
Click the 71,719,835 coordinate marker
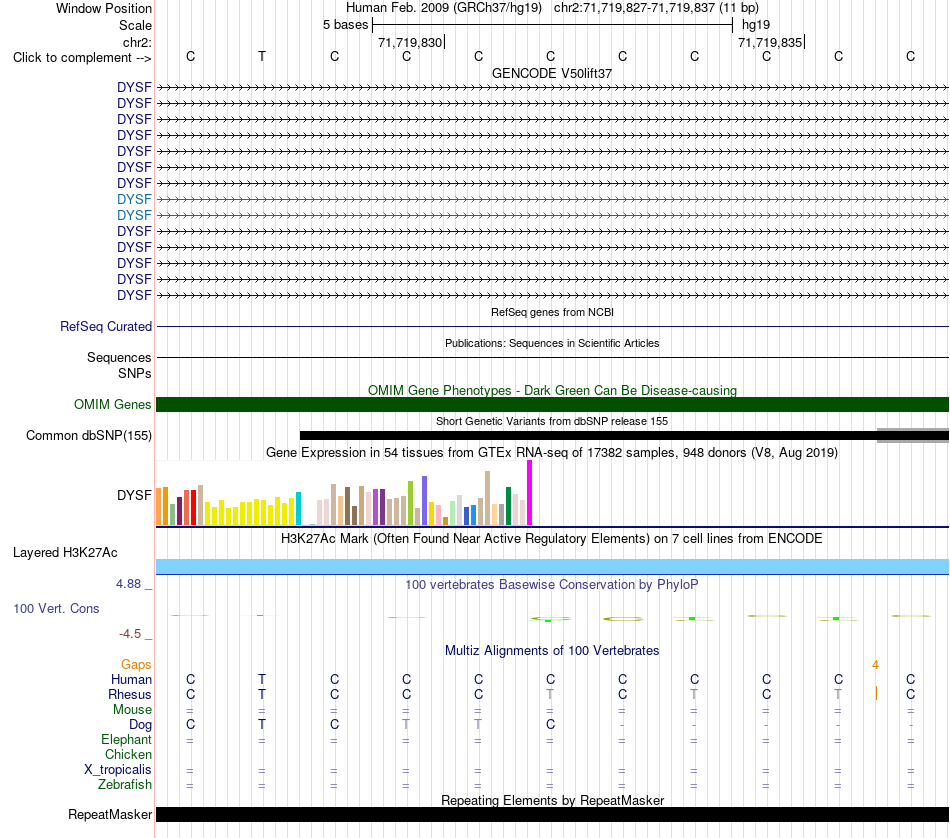pos(769,42)
